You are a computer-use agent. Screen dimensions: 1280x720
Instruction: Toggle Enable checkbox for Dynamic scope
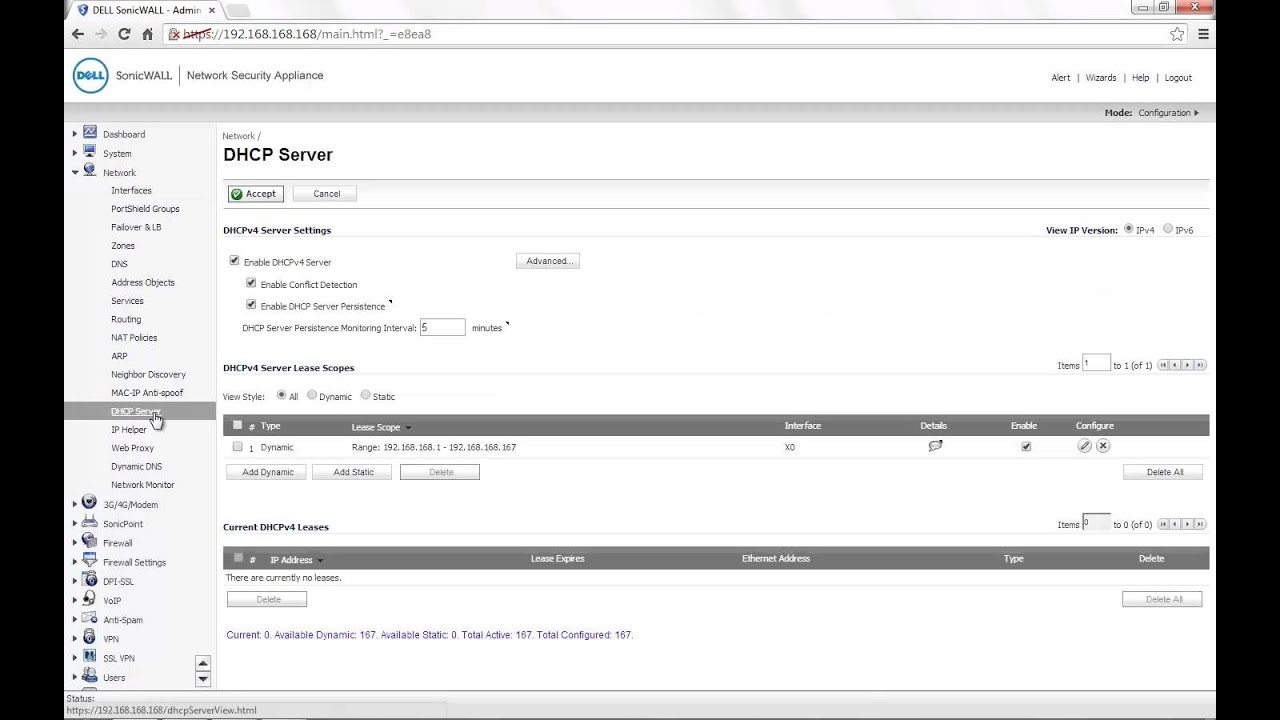coord(1026,447)
